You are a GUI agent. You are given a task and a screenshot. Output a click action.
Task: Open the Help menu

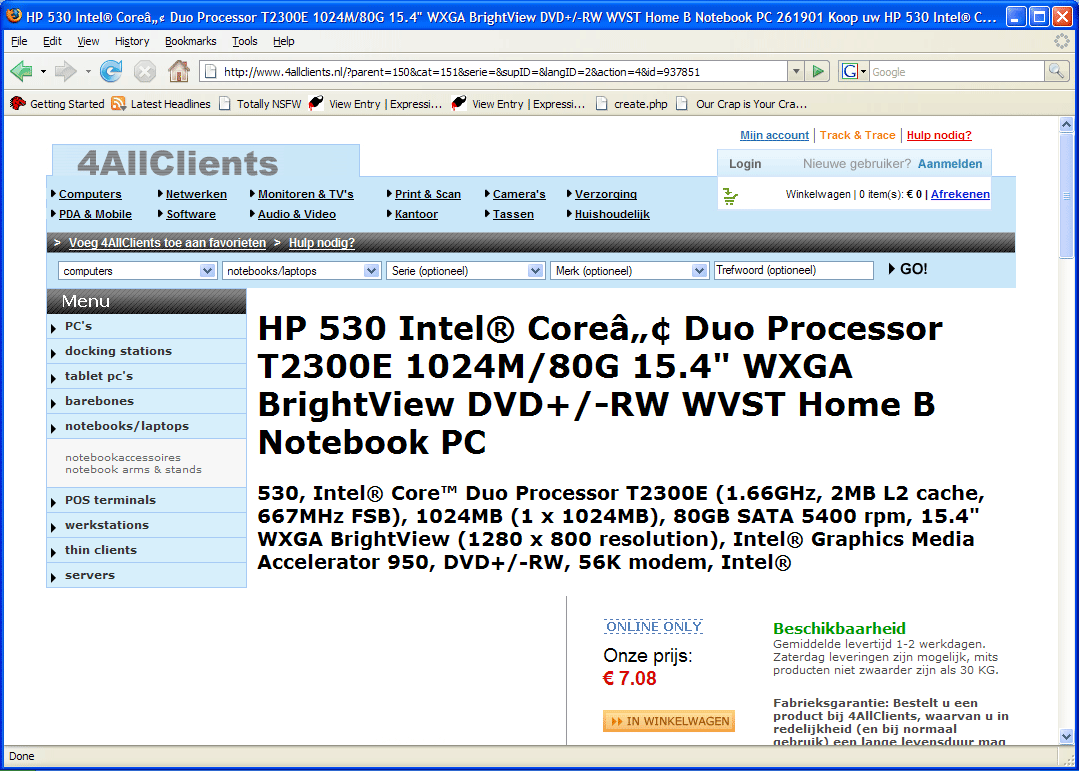(284, 41)
